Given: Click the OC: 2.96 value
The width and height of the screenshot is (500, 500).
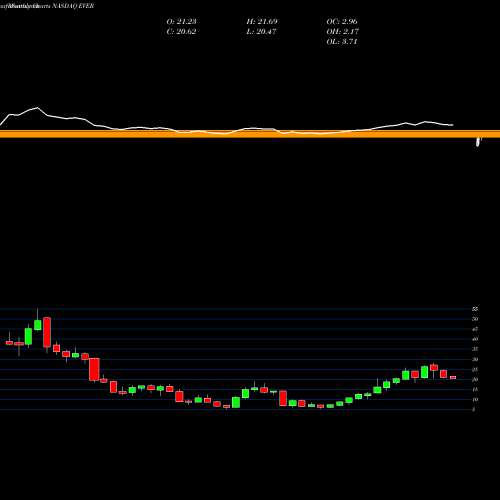Looking at the screenshot, I should click(342, 22).
